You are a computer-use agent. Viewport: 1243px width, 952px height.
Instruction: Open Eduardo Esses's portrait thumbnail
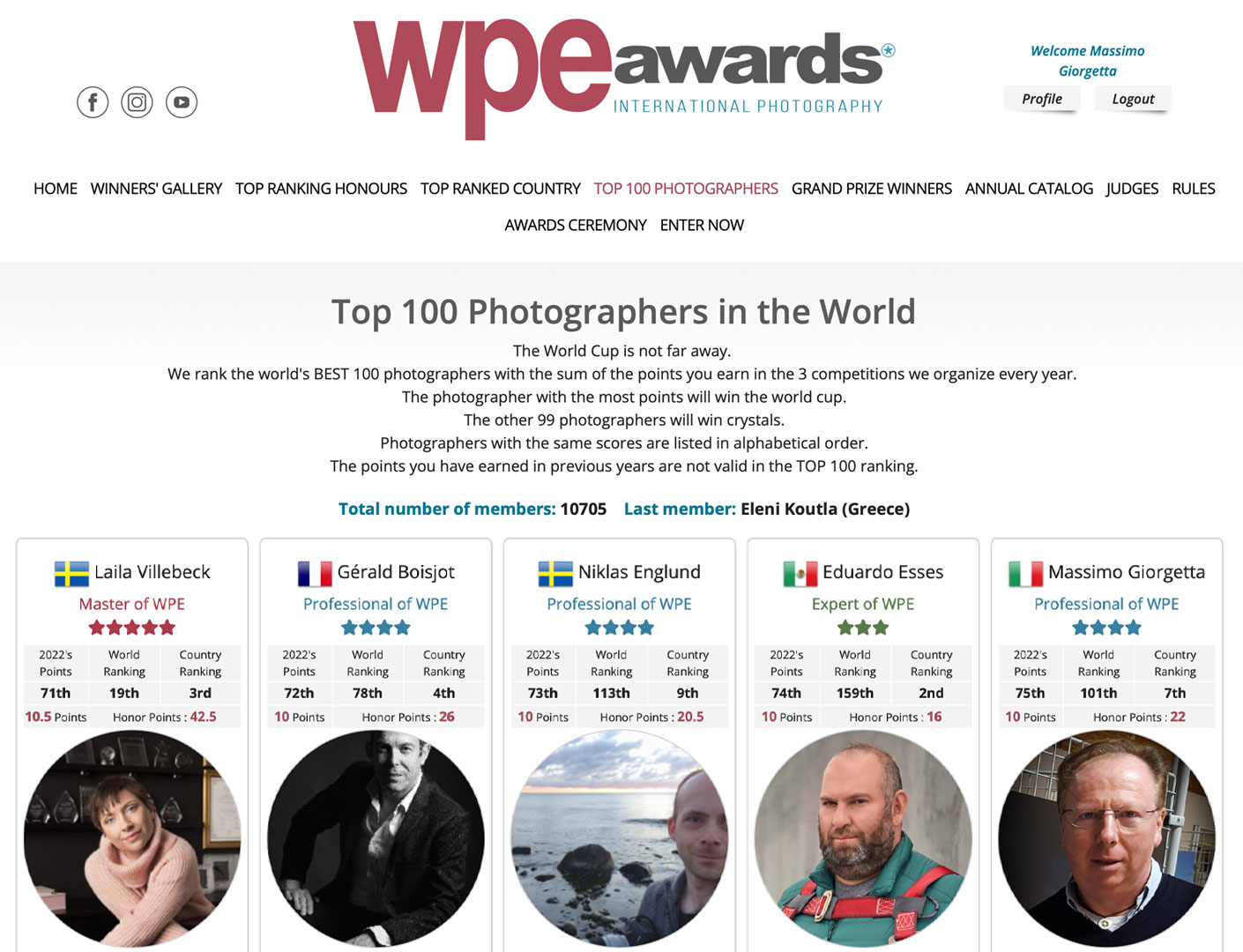click(863, 838)
